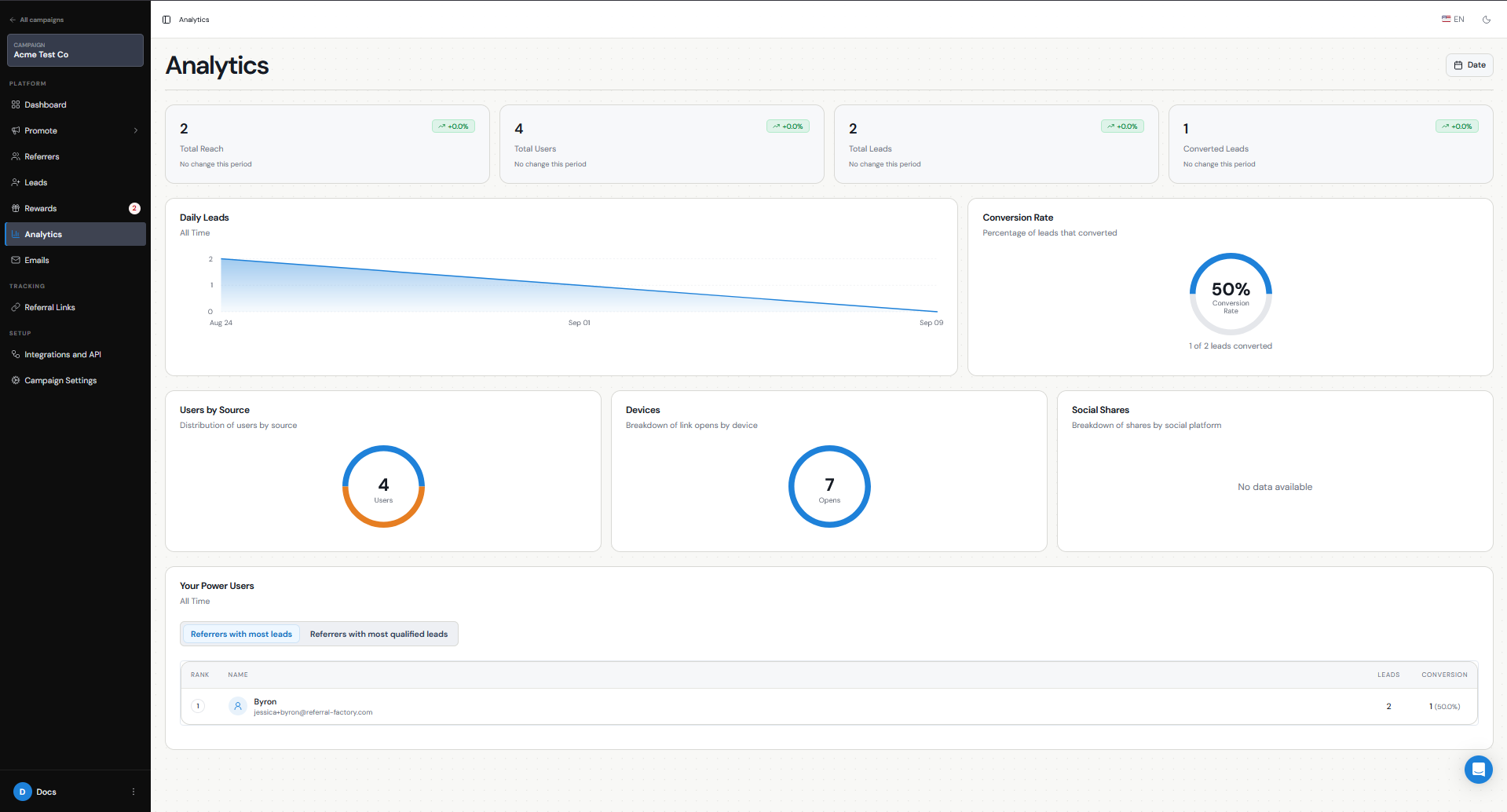Open the Docs account options menu
Screen dimensions: 1507x812
click(x=134, y=792)
